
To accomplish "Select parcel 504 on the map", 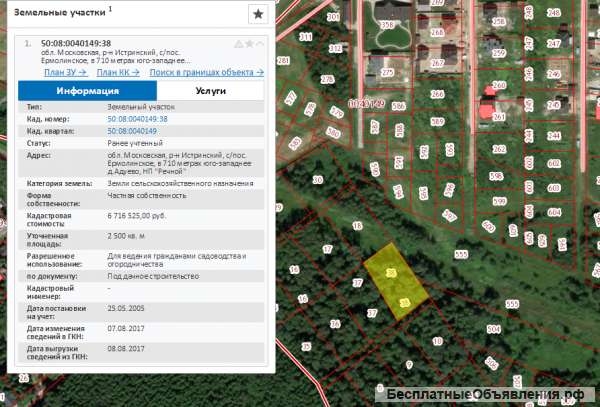I will 494,329.
